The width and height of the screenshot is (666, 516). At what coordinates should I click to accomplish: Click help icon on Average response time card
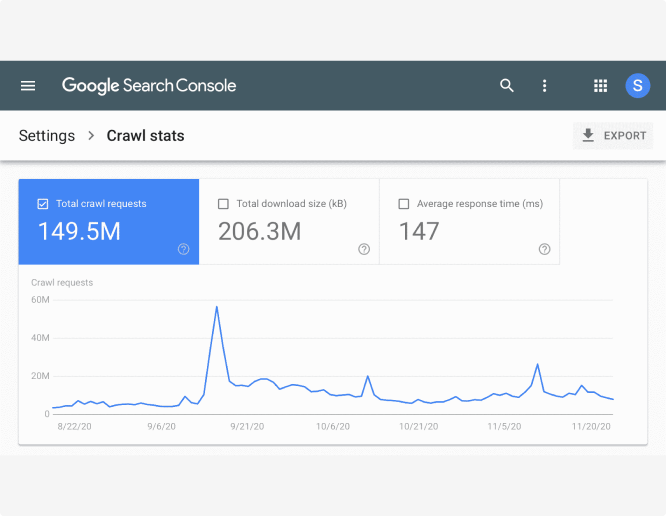(544, 249)
